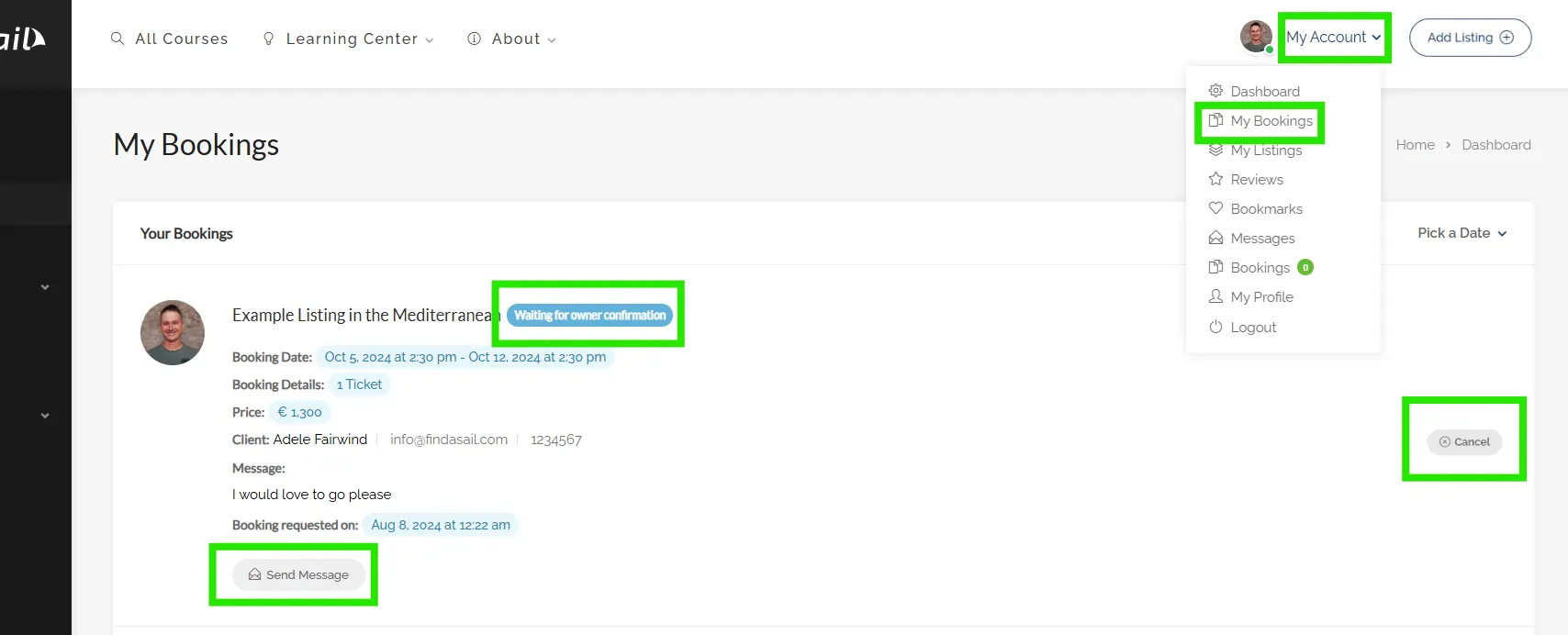Open the Pick a Date dropdown
The image size is (1568, 635).
point(1462,233)
